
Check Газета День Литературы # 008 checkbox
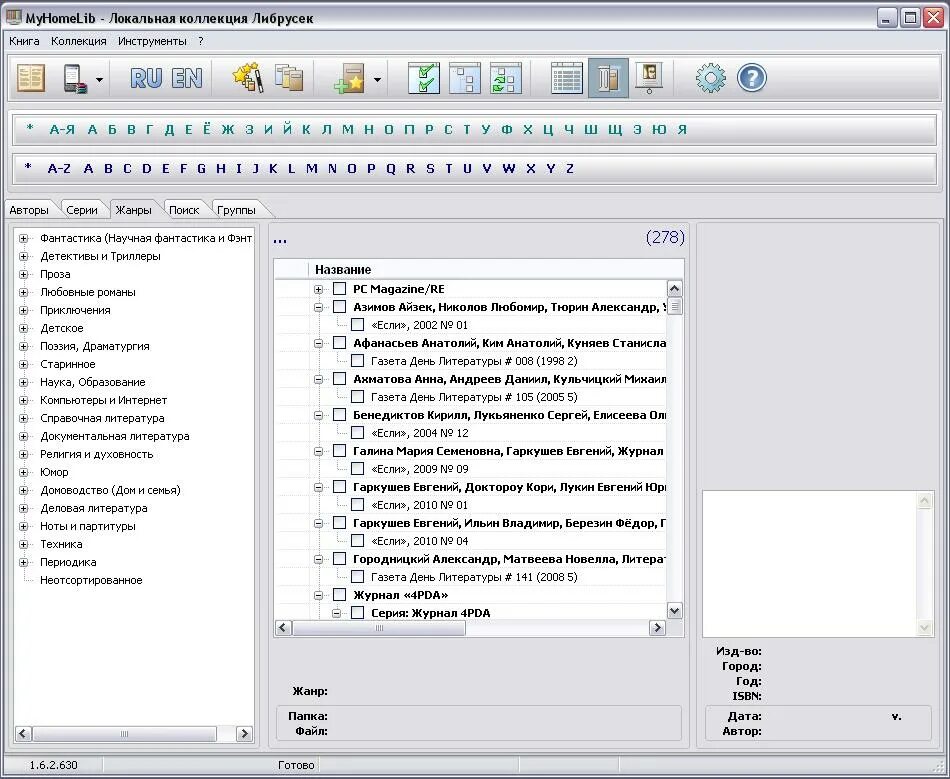point(357,361)
